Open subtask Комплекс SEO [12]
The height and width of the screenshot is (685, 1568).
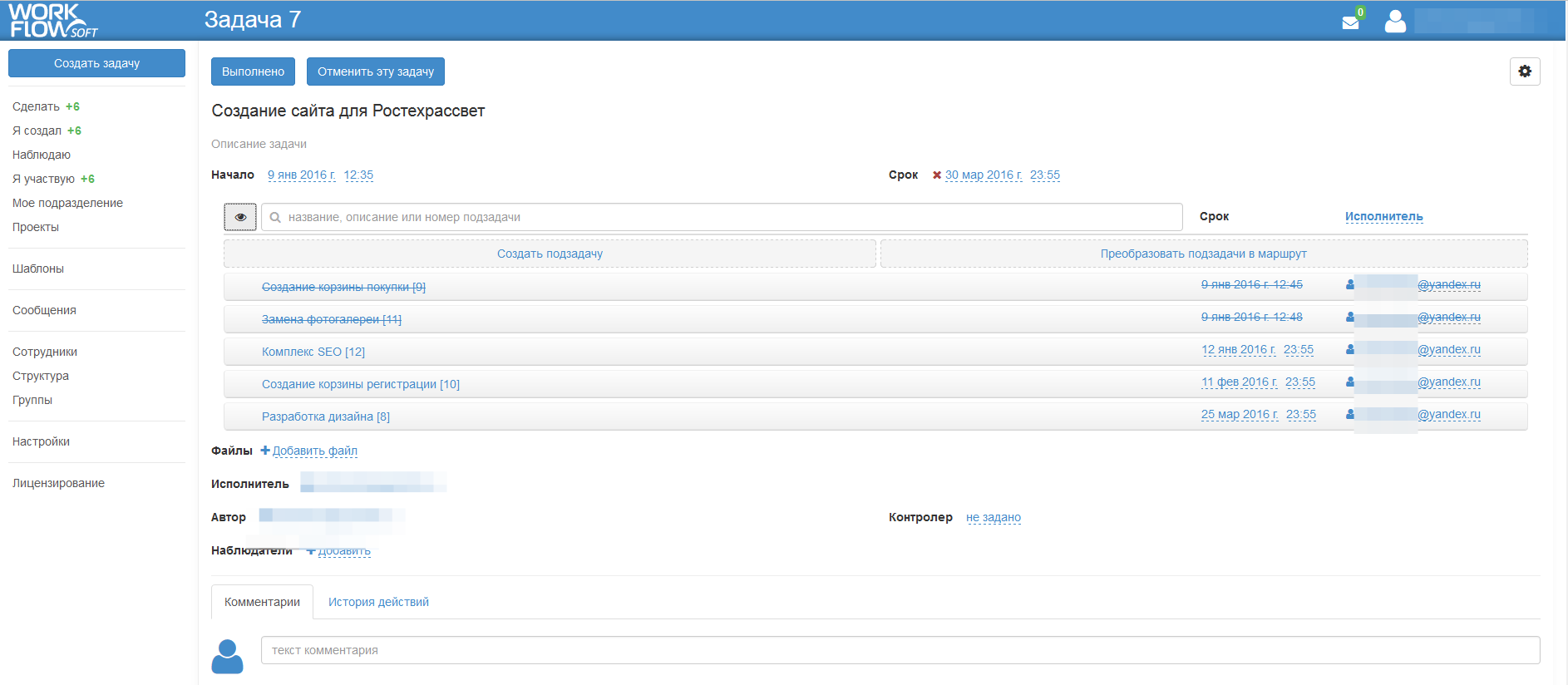point(313,352)
